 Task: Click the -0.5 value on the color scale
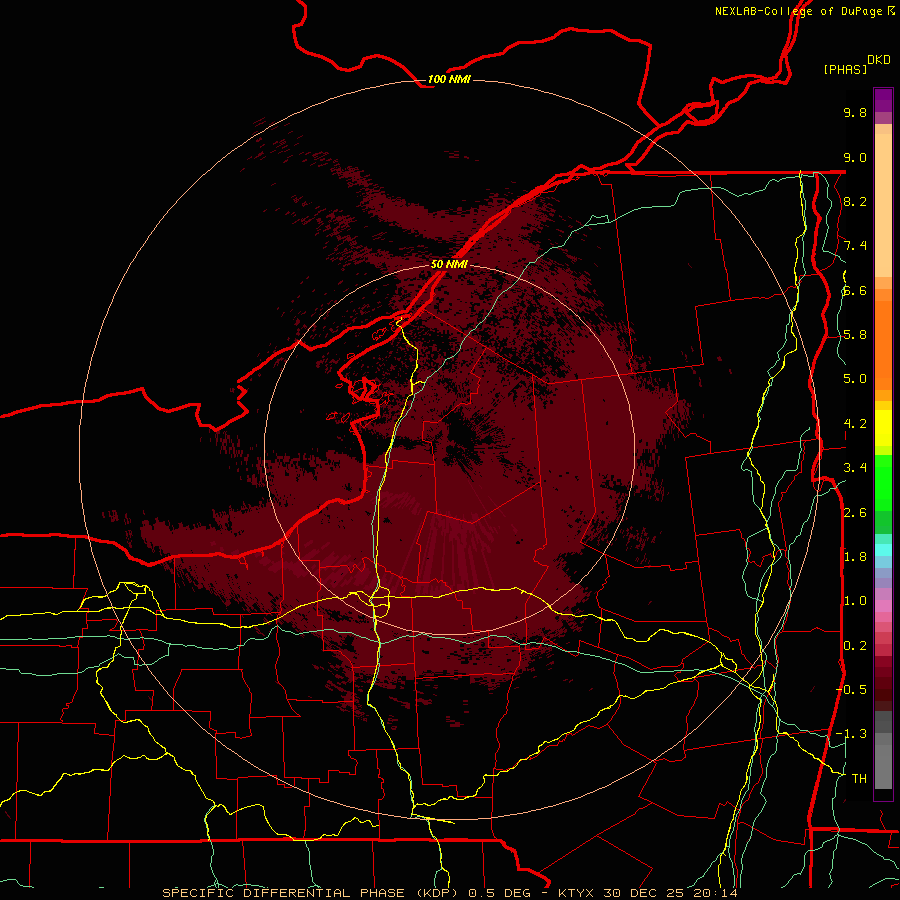(852, 690)
